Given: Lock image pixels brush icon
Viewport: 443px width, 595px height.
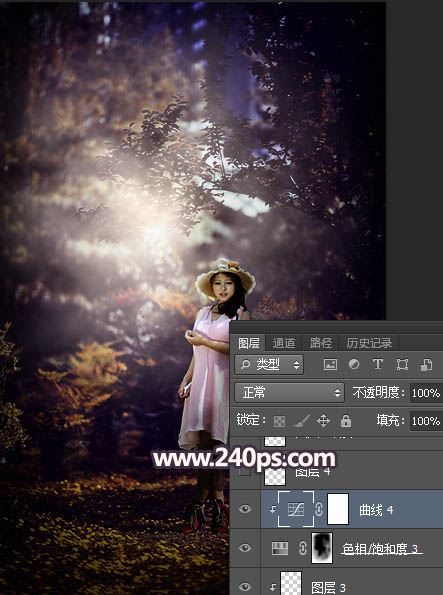Looking at the screenshot, I should (302, 421).
